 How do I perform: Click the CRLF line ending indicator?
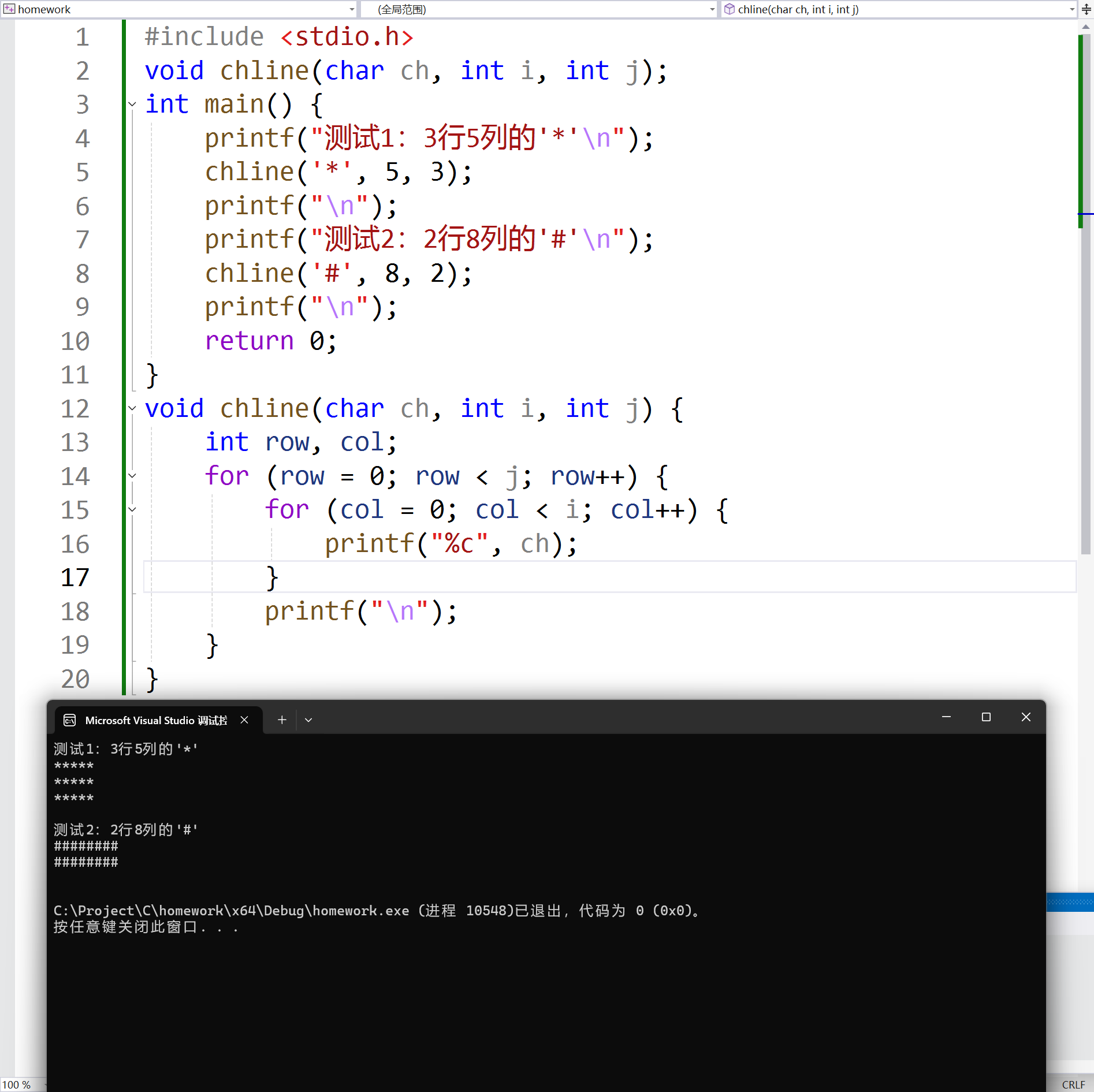[1073, 1084]
